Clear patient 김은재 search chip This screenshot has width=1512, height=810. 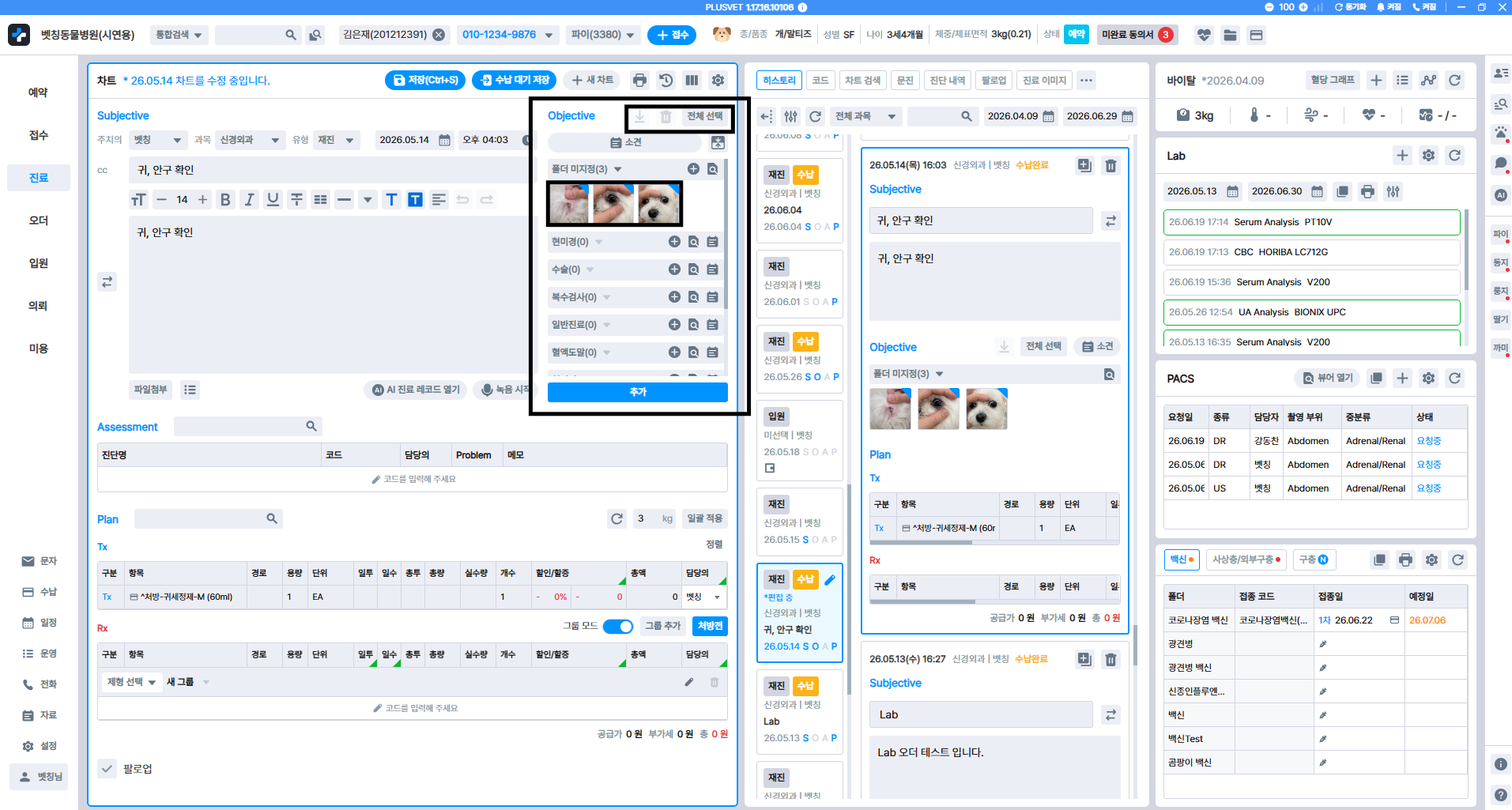pyautogui.click(x=439, y=35)
